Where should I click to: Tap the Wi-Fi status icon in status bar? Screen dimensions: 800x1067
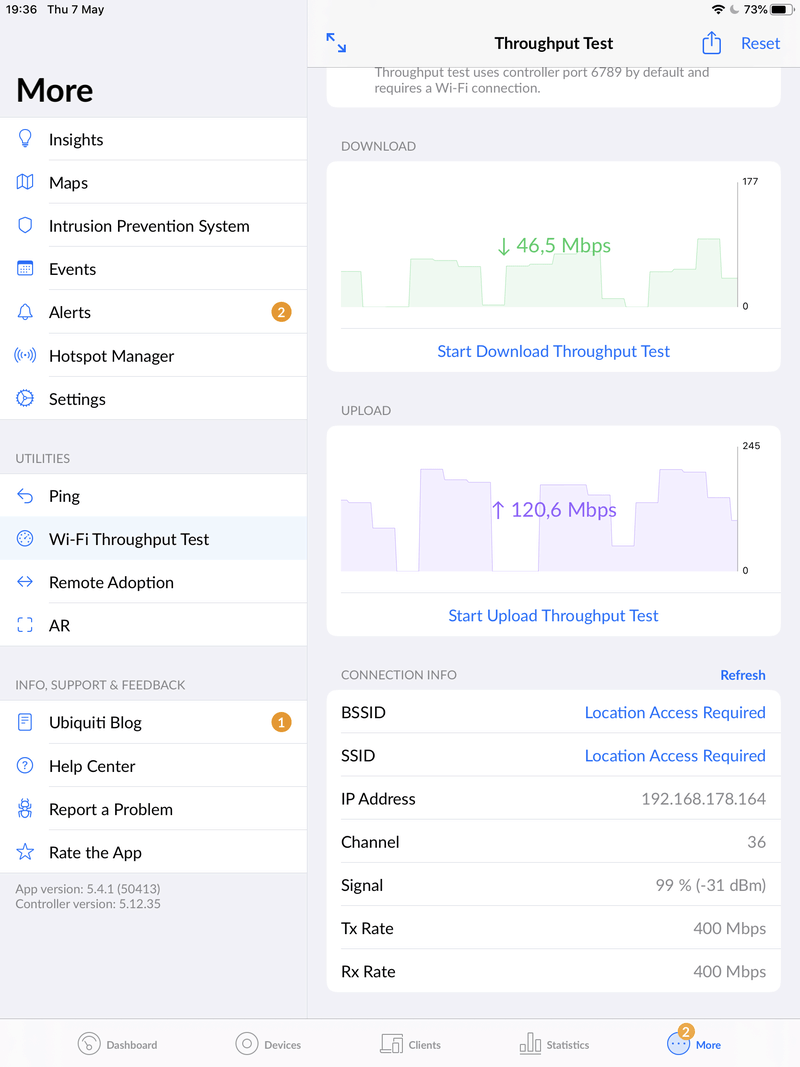[x=718, y=10]
